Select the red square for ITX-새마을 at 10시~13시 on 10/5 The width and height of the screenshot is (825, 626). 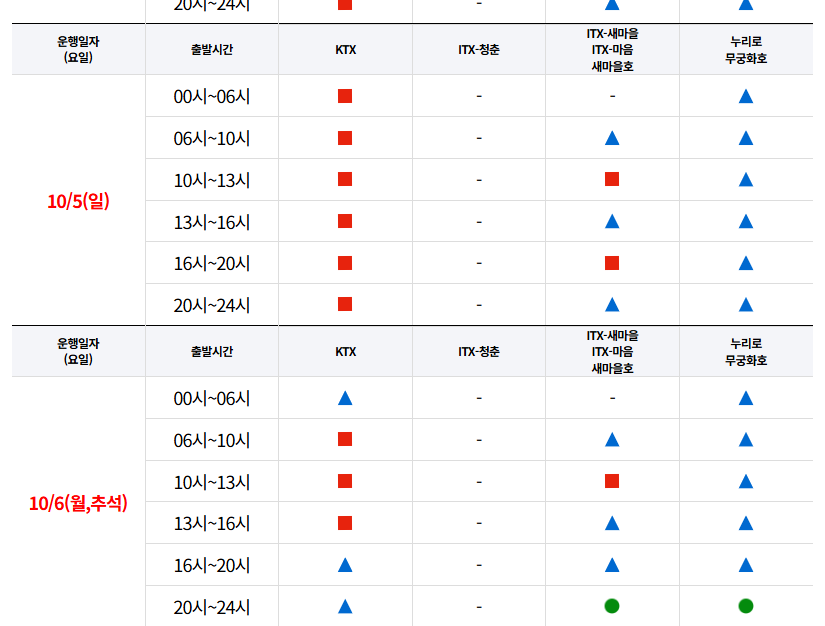click(x=612, y=179)
